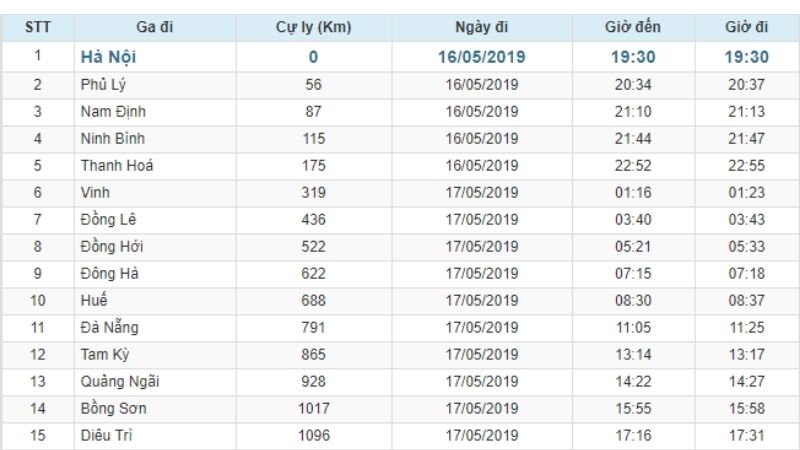
Task: Click the Diêu Trì station name
Action: (106, 435)
